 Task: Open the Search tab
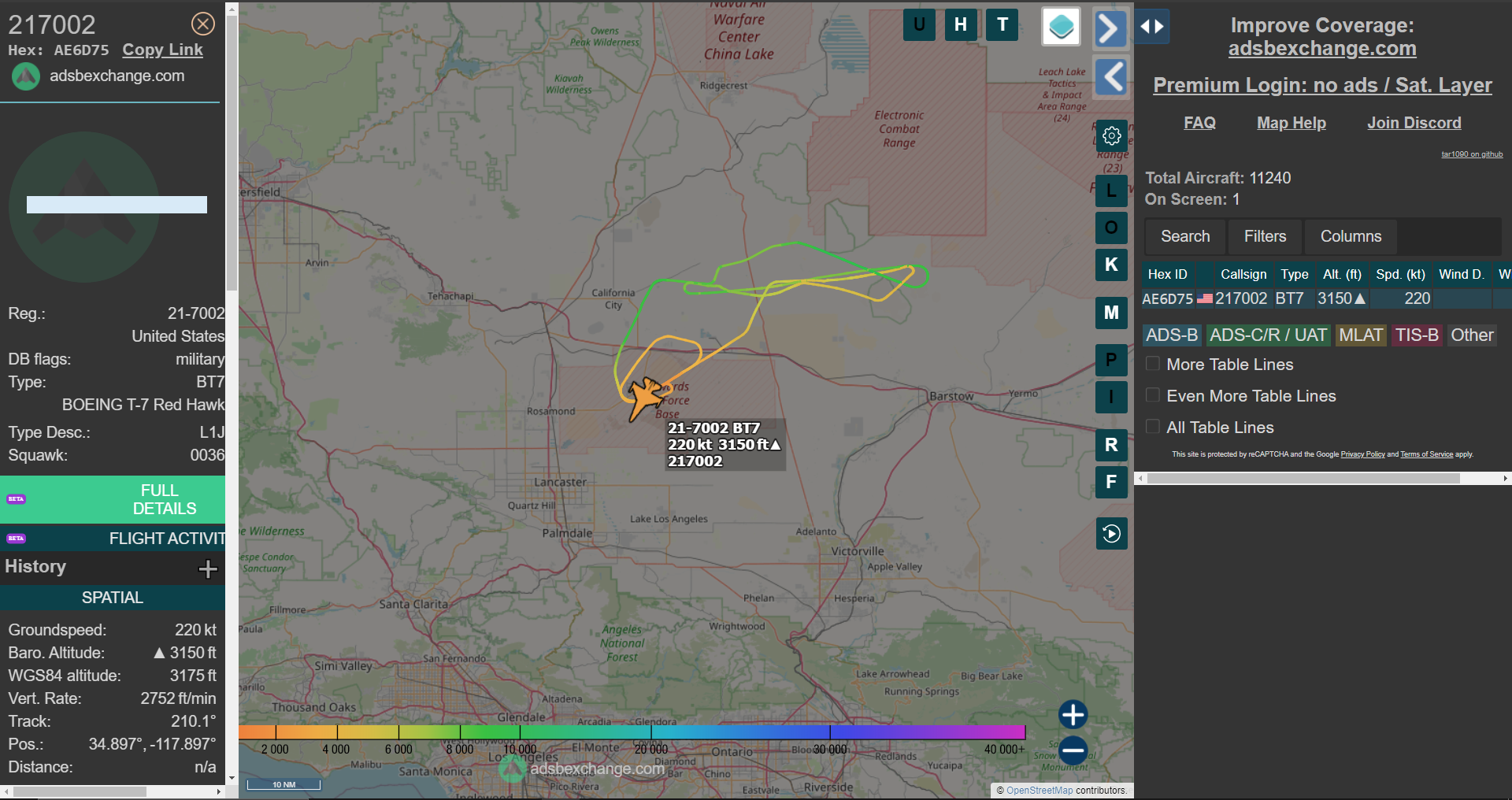pyautogui.click(x=1185, y=236)
